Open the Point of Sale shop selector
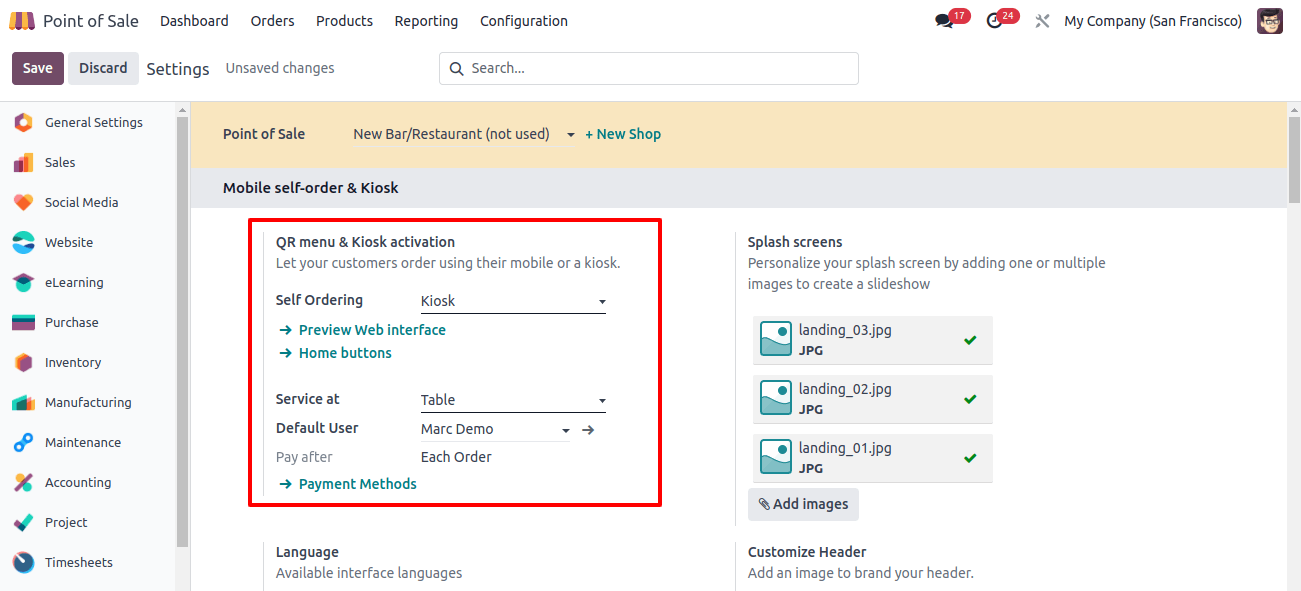1301x591 pixels. [464, 134]
